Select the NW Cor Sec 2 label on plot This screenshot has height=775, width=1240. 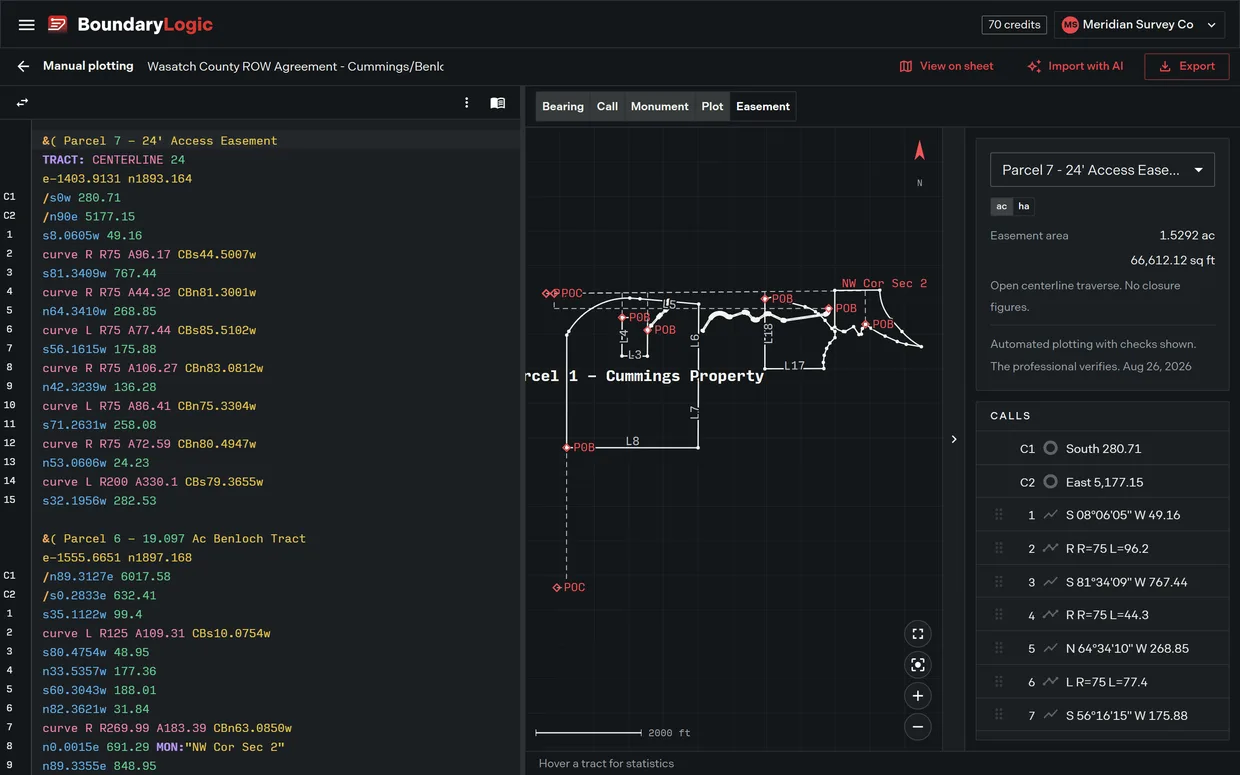point(884,284)
